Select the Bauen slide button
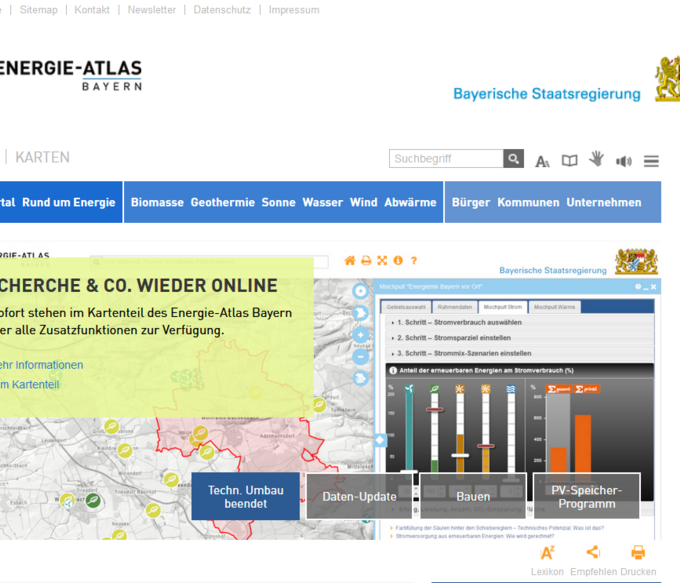The height and width of the screenshot is (583, 680). click(x=473, y=497)
